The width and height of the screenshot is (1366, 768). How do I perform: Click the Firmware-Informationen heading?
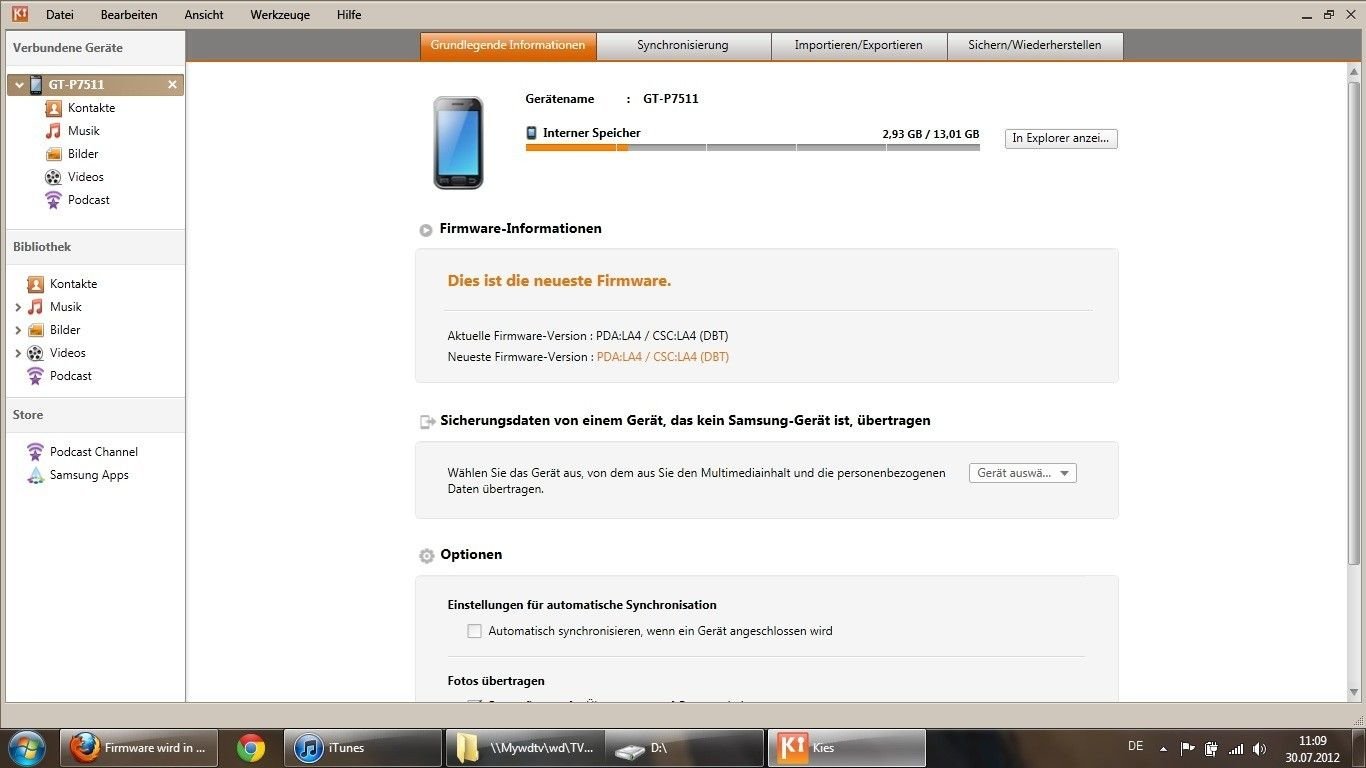point(520,229)
